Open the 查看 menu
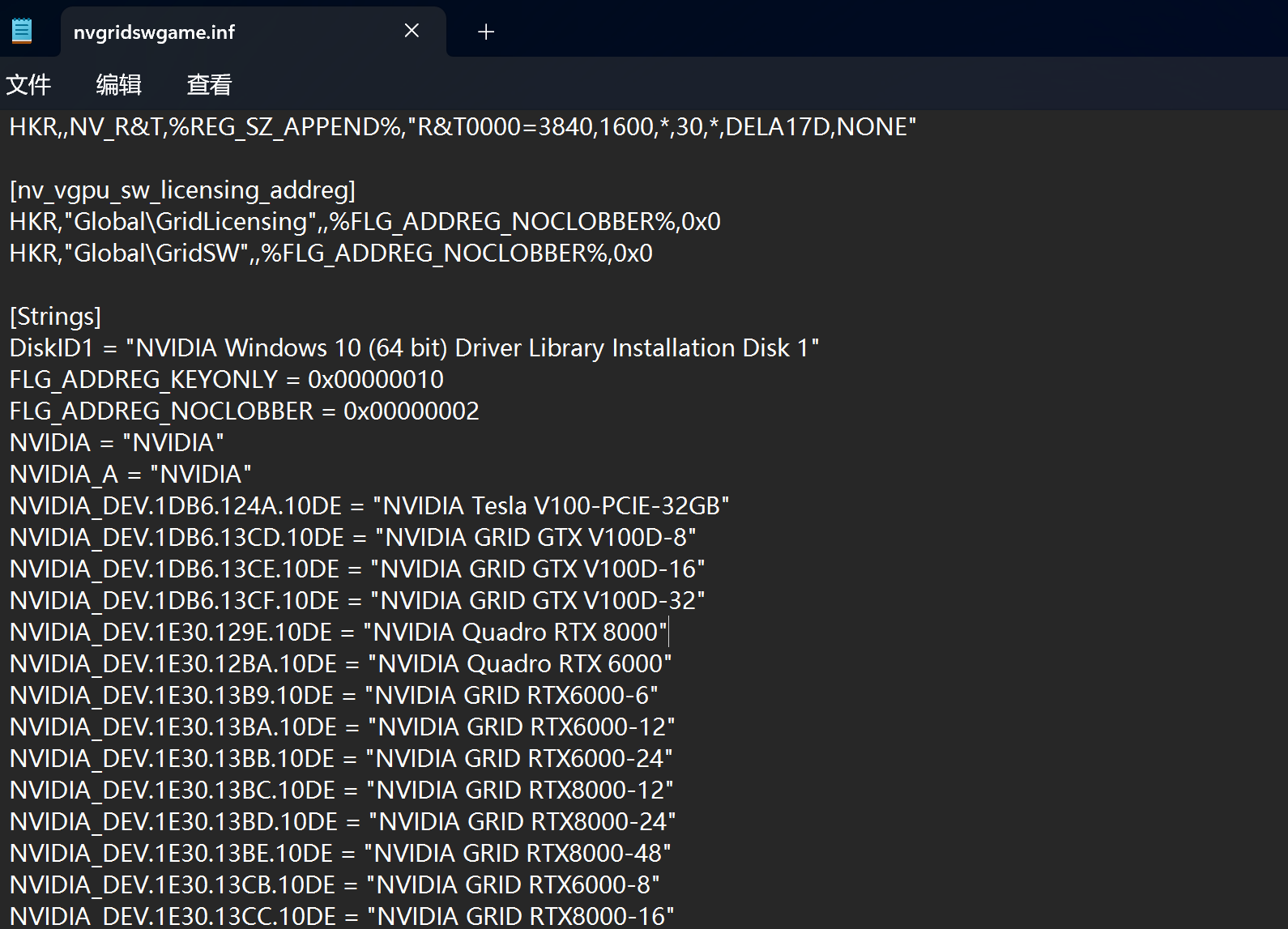The width and height of the screenshot is (1288, 929). 210,84
